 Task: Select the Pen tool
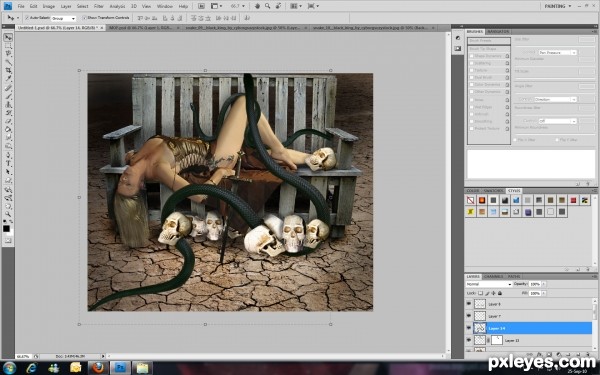pos(8,155)
